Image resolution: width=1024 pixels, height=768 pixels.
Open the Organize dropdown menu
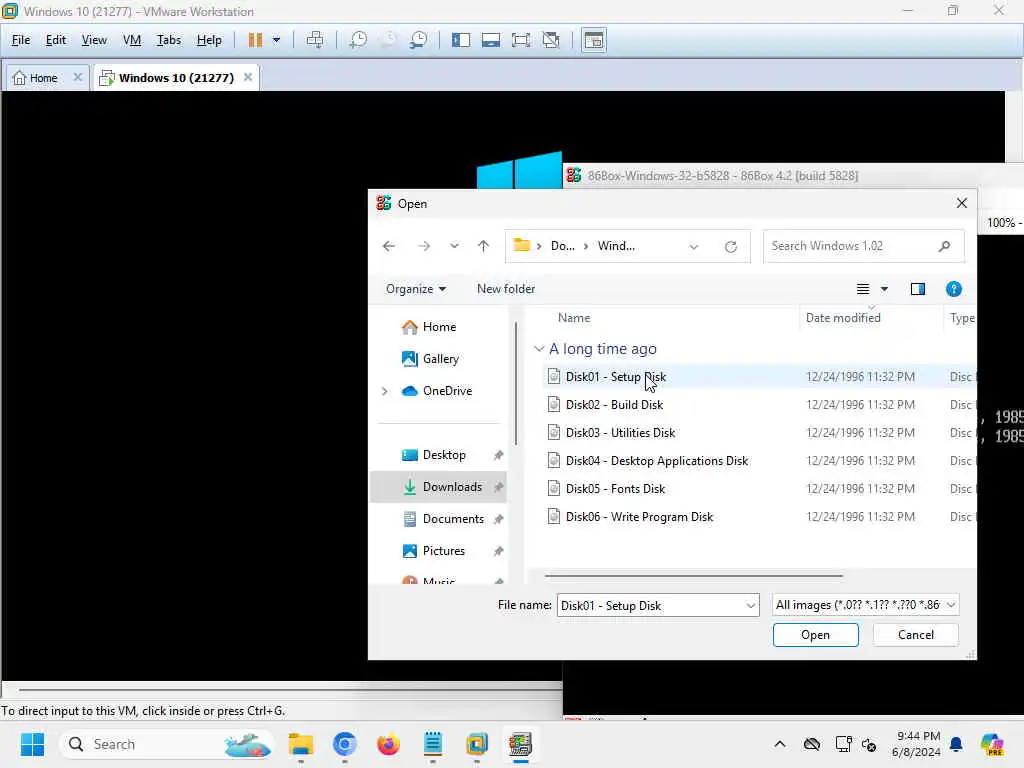click(415, 289)
